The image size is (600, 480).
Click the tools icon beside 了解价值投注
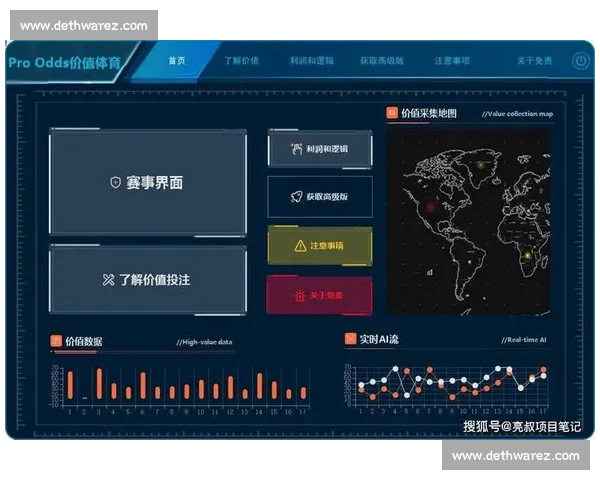point(108,280)
